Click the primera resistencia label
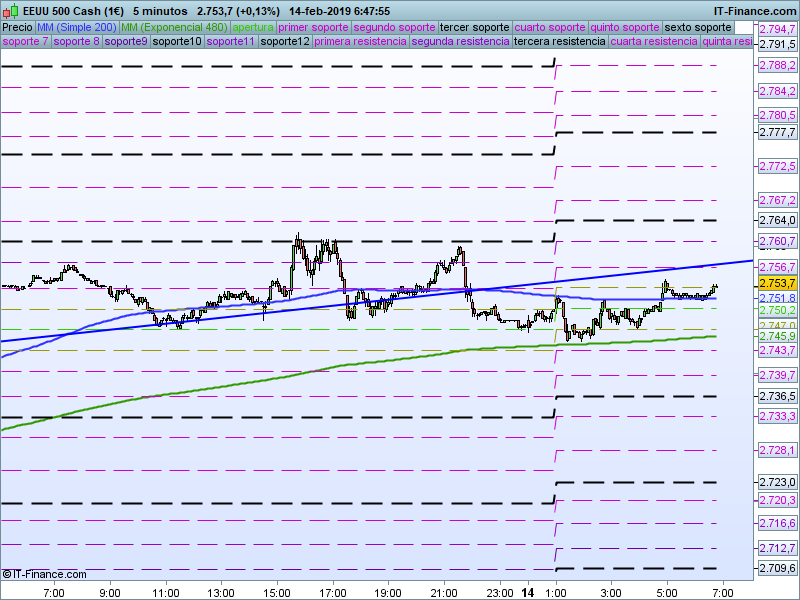This screenshot has width=800, height=600. pos(360,42)
